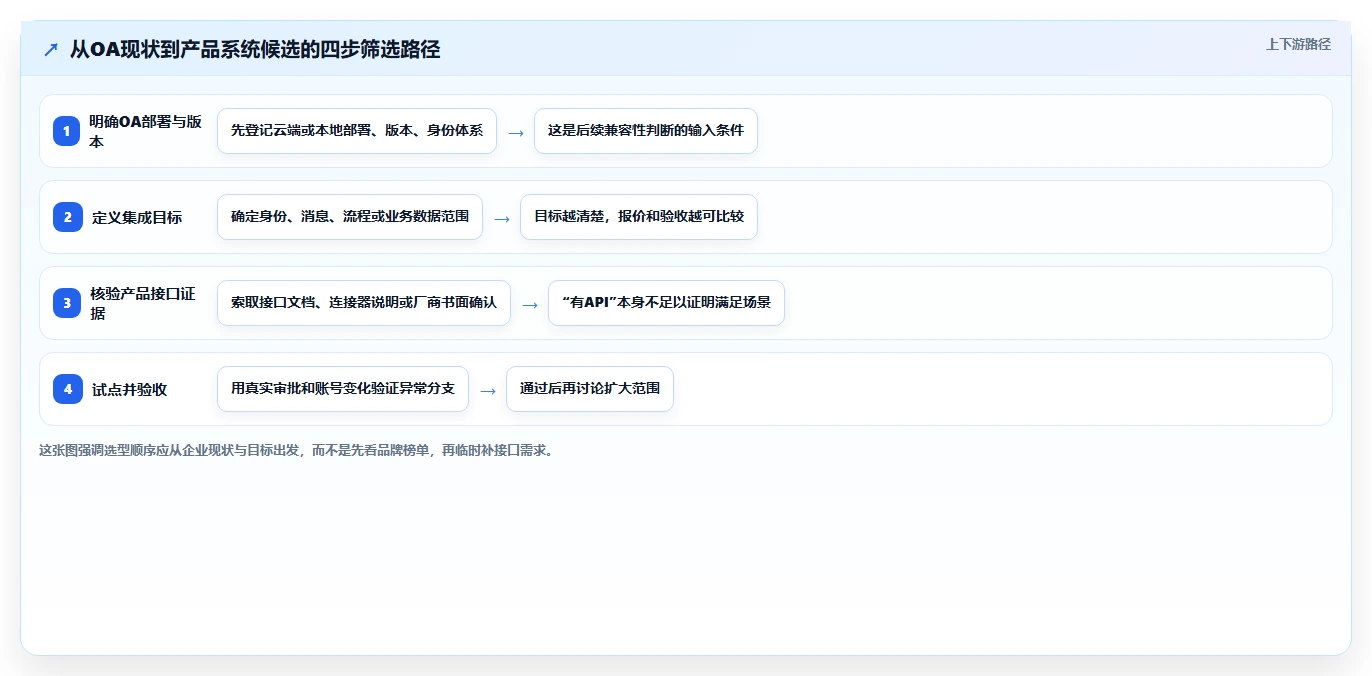Select the box 用真实审批和账号变化验证异常分支
The image size is (1372, 676).
pos(343,389)
